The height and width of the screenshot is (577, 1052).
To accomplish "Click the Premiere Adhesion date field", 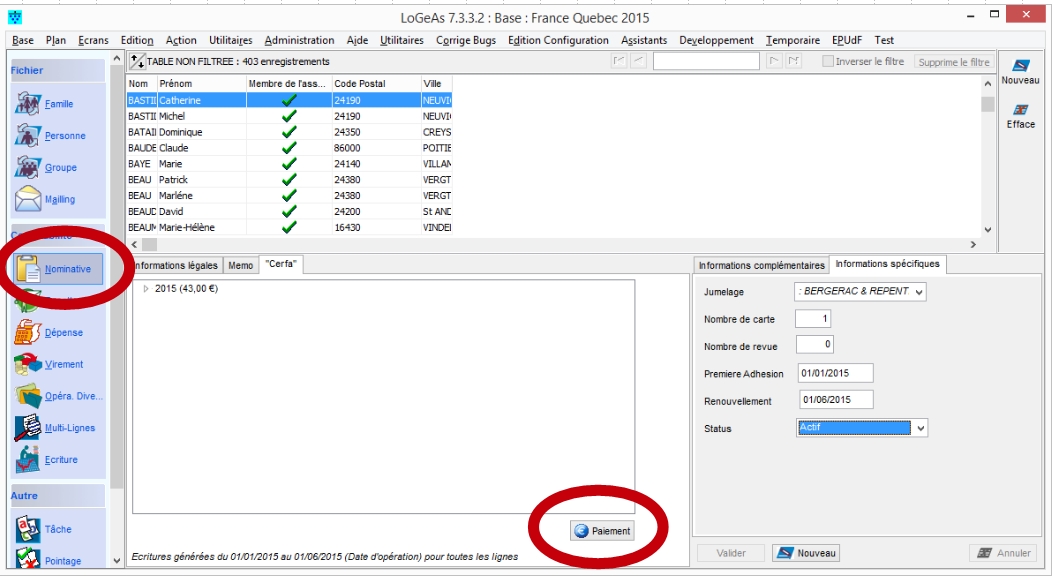I will click(835, 373).
